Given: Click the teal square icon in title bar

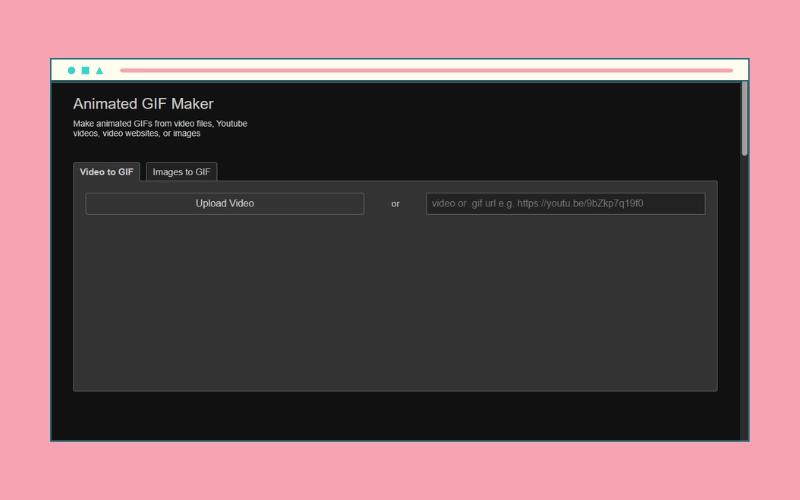Looking at the screenshot, I should [85, 71].
